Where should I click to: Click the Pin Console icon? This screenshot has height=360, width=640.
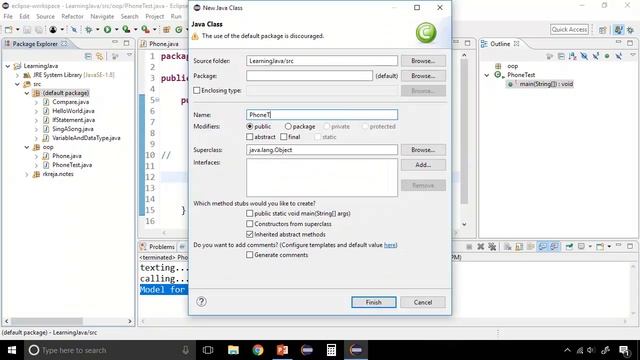tap(569, 247)
